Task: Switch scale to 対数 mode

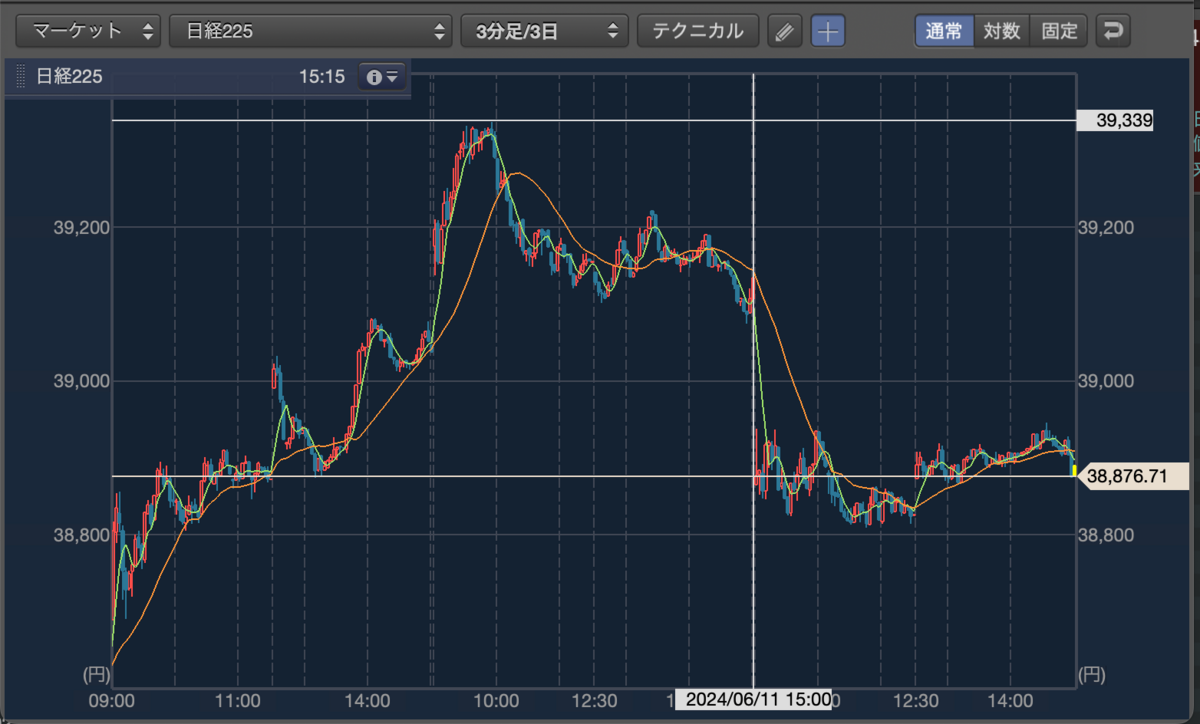Action: (x=1001, y=31)
